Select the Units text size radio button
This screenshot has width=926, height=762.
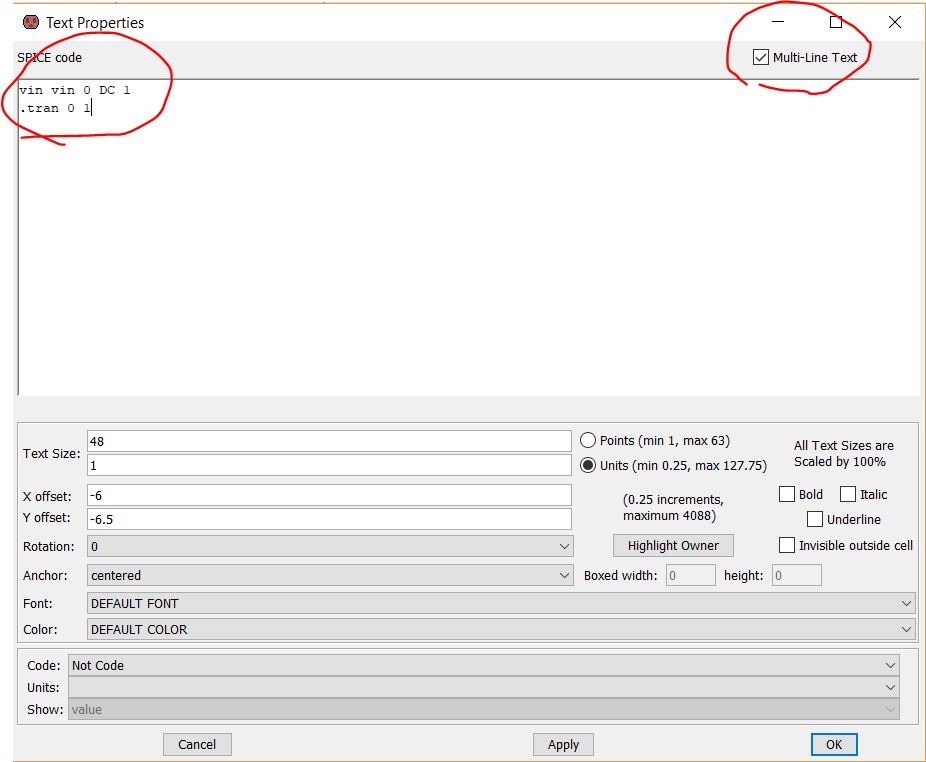[588, 465]
